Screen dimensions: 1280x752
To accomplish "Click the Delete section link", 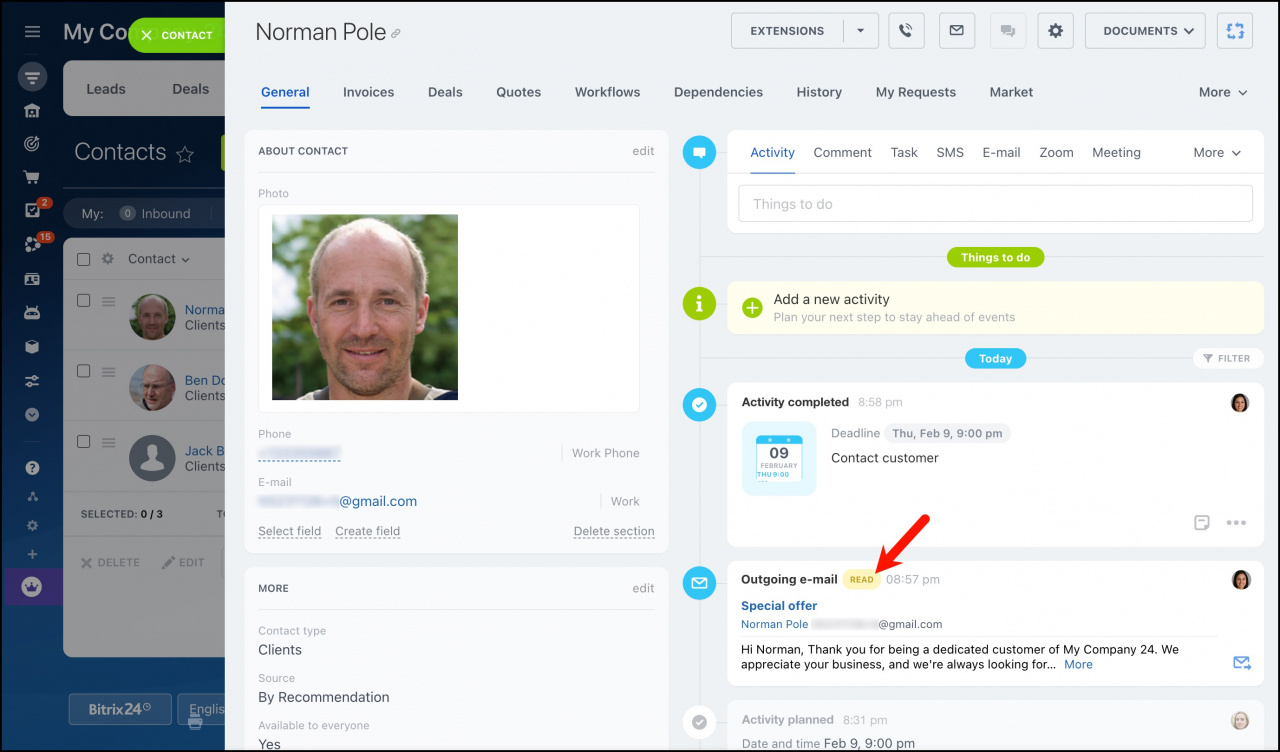I will [614, 531].
